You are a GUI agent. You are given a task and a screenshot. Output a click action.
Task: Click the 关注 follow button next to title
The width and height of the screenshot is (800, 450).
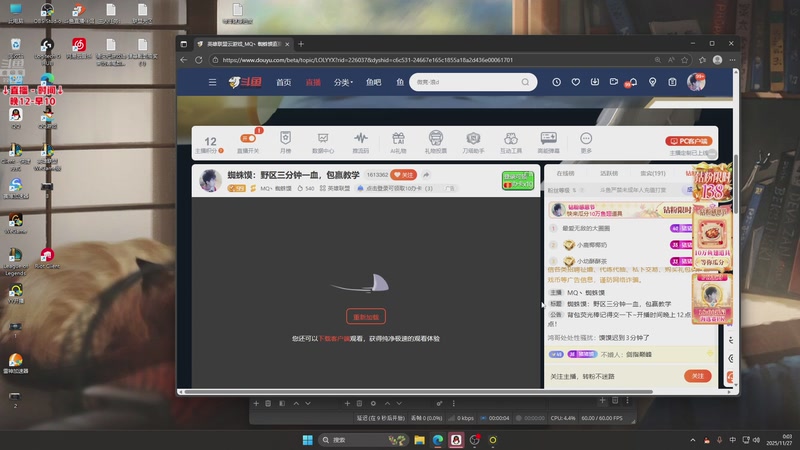pos(404,174)
